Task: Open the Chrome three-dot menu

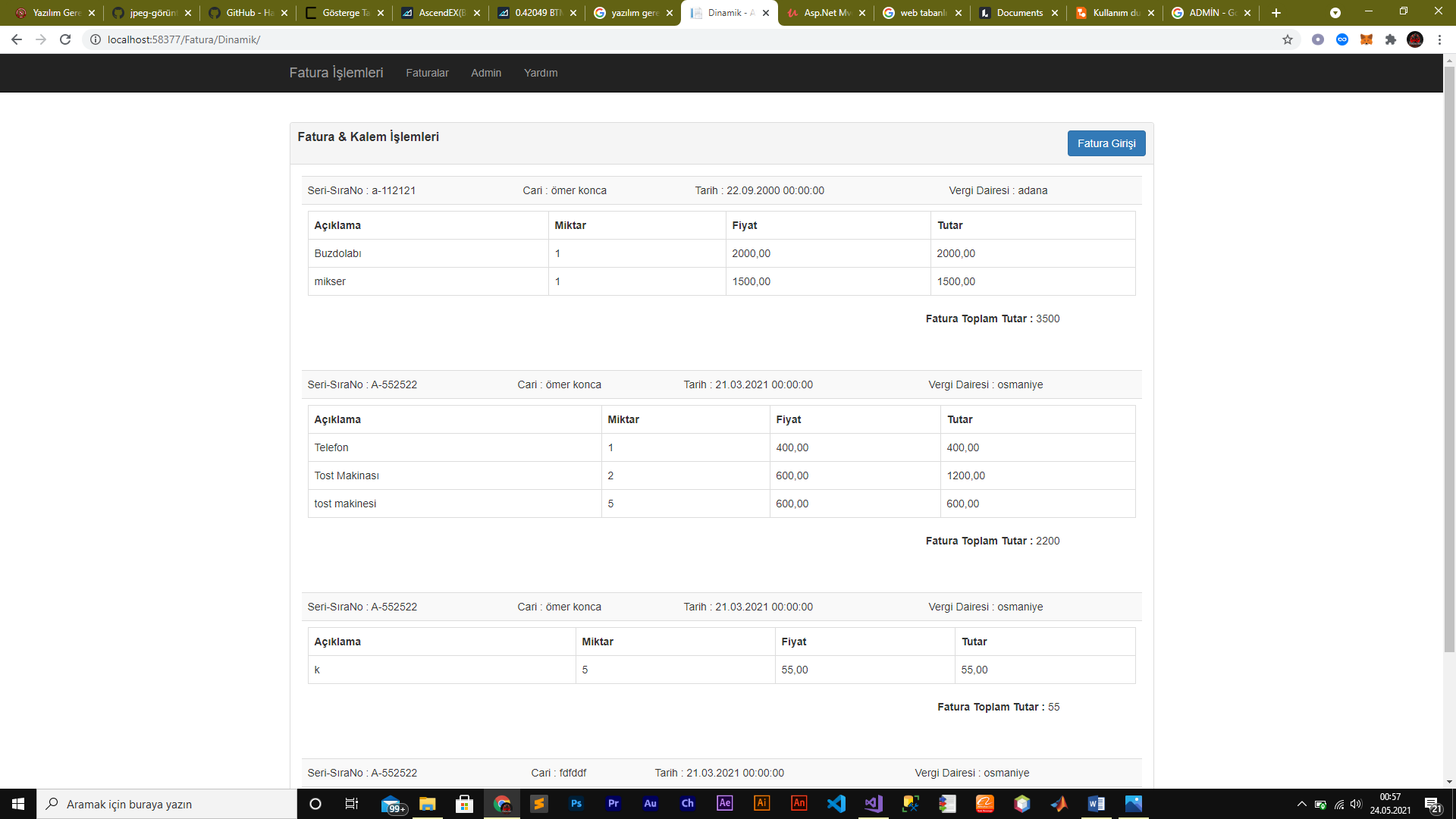Action: tap(1440, 39)
